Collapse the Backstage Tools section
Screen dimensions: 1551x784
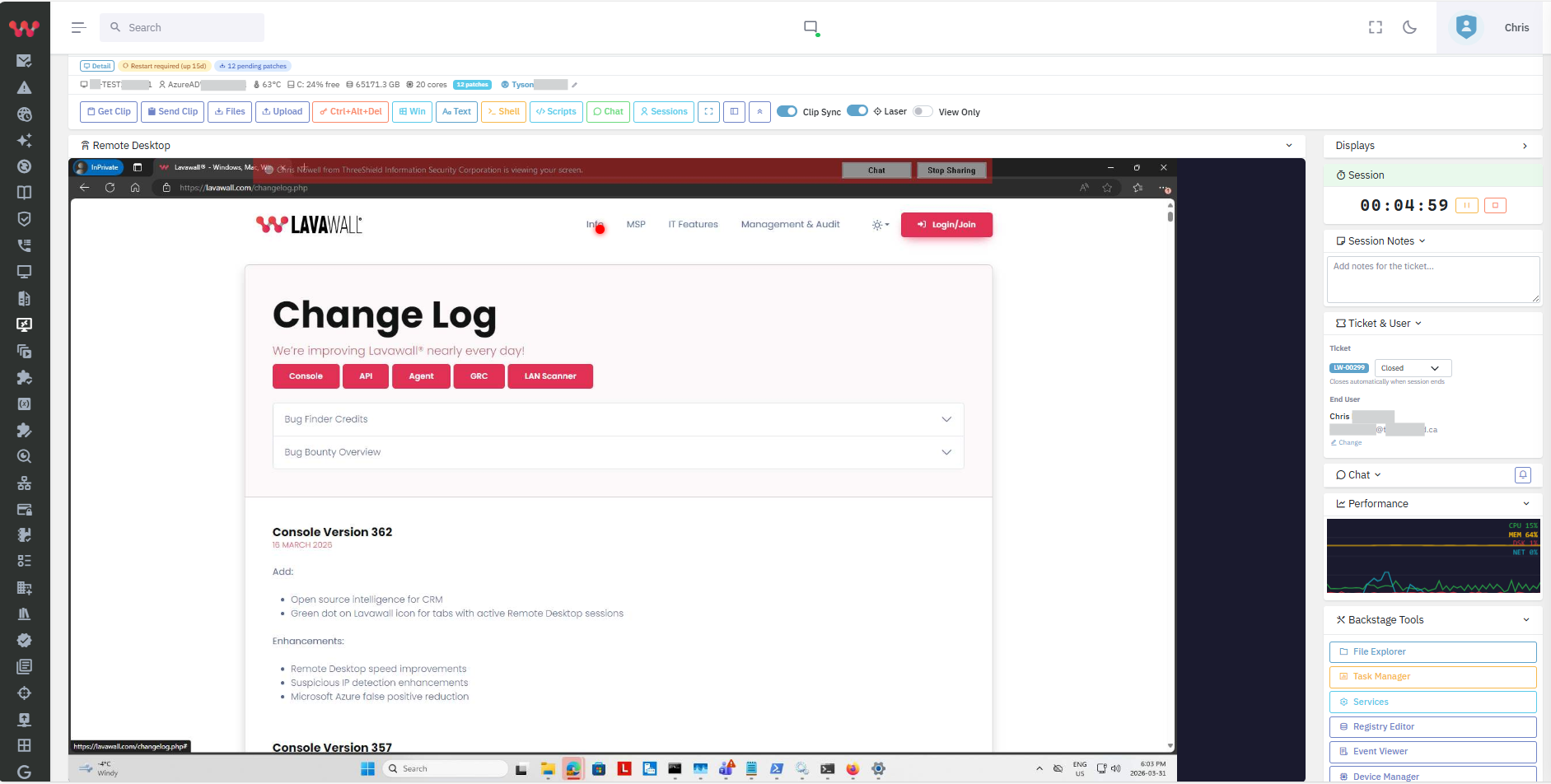pos(1525,619)
